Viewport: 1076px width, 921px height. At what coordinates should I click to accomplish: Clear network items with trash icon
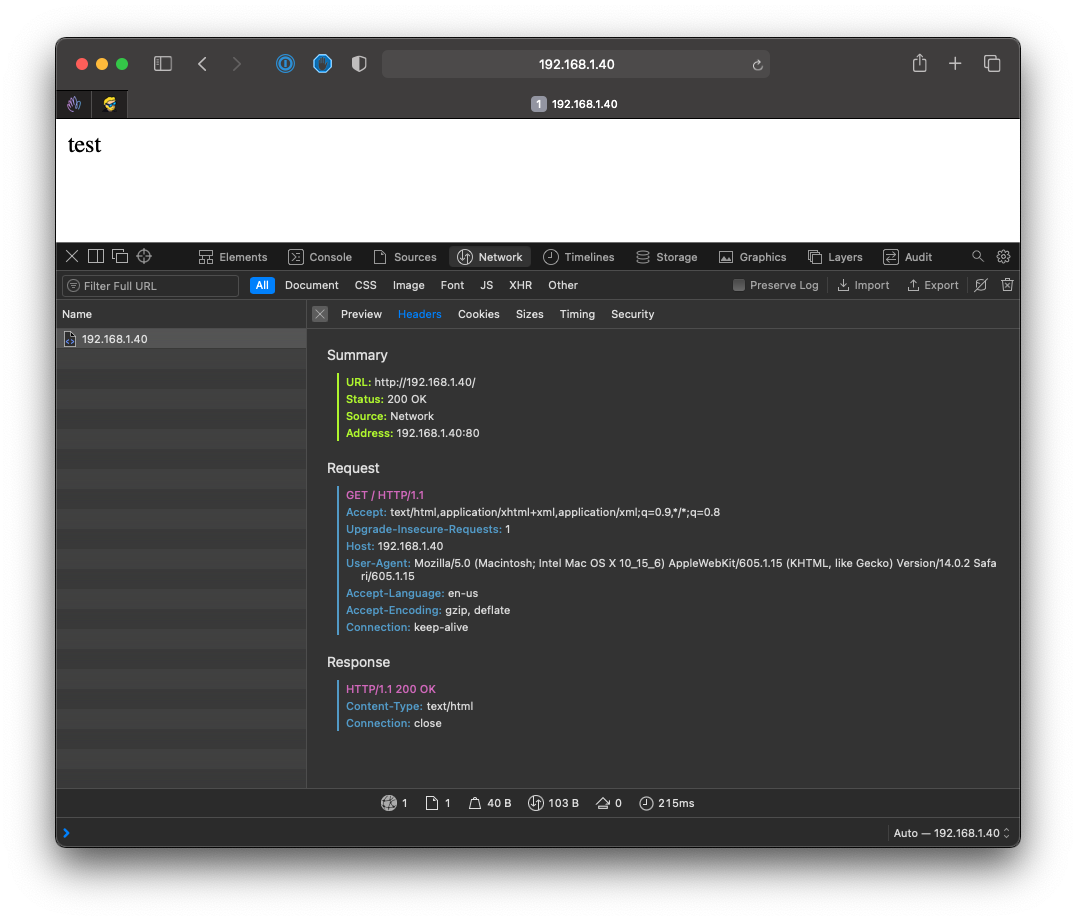1007,285
